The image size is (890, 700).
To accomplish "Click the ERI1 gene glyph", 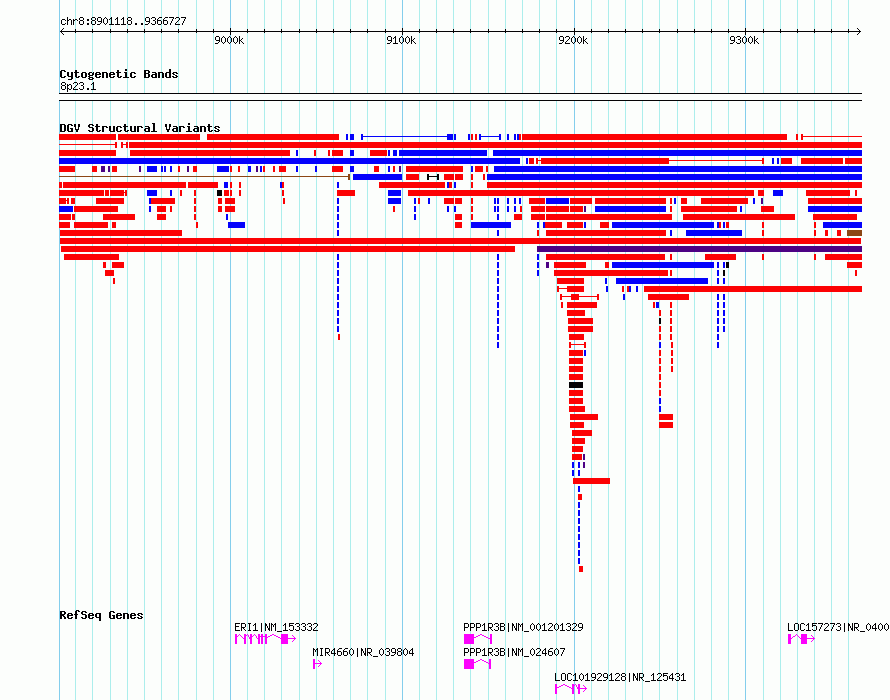I will tap(266, 639).
